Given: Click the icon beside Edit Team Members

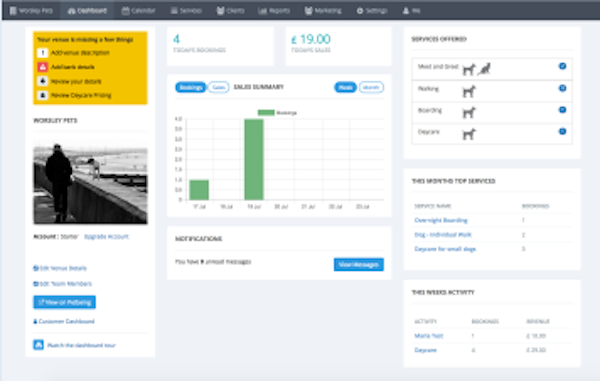Looking at the screenshot, I should (x=36, y=284).
